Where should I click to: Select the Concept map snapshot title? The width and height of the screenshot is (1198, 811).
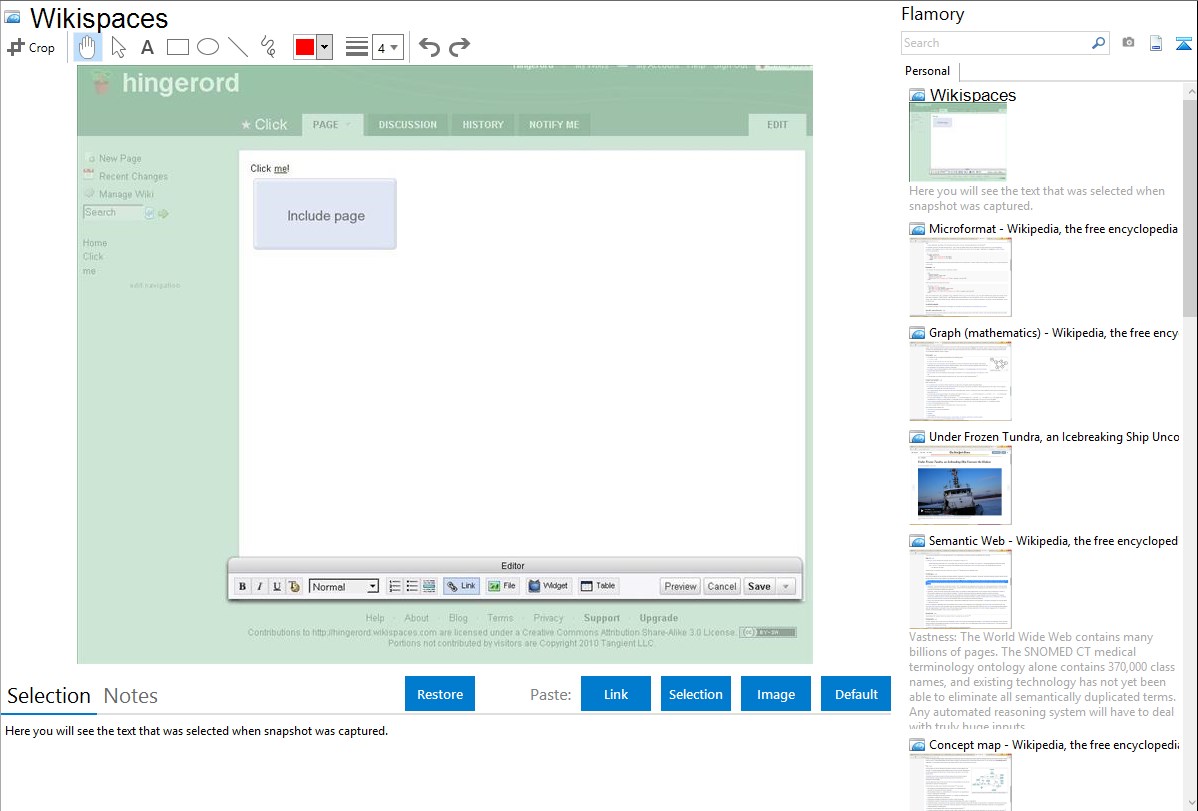[x=1054, y=744]
